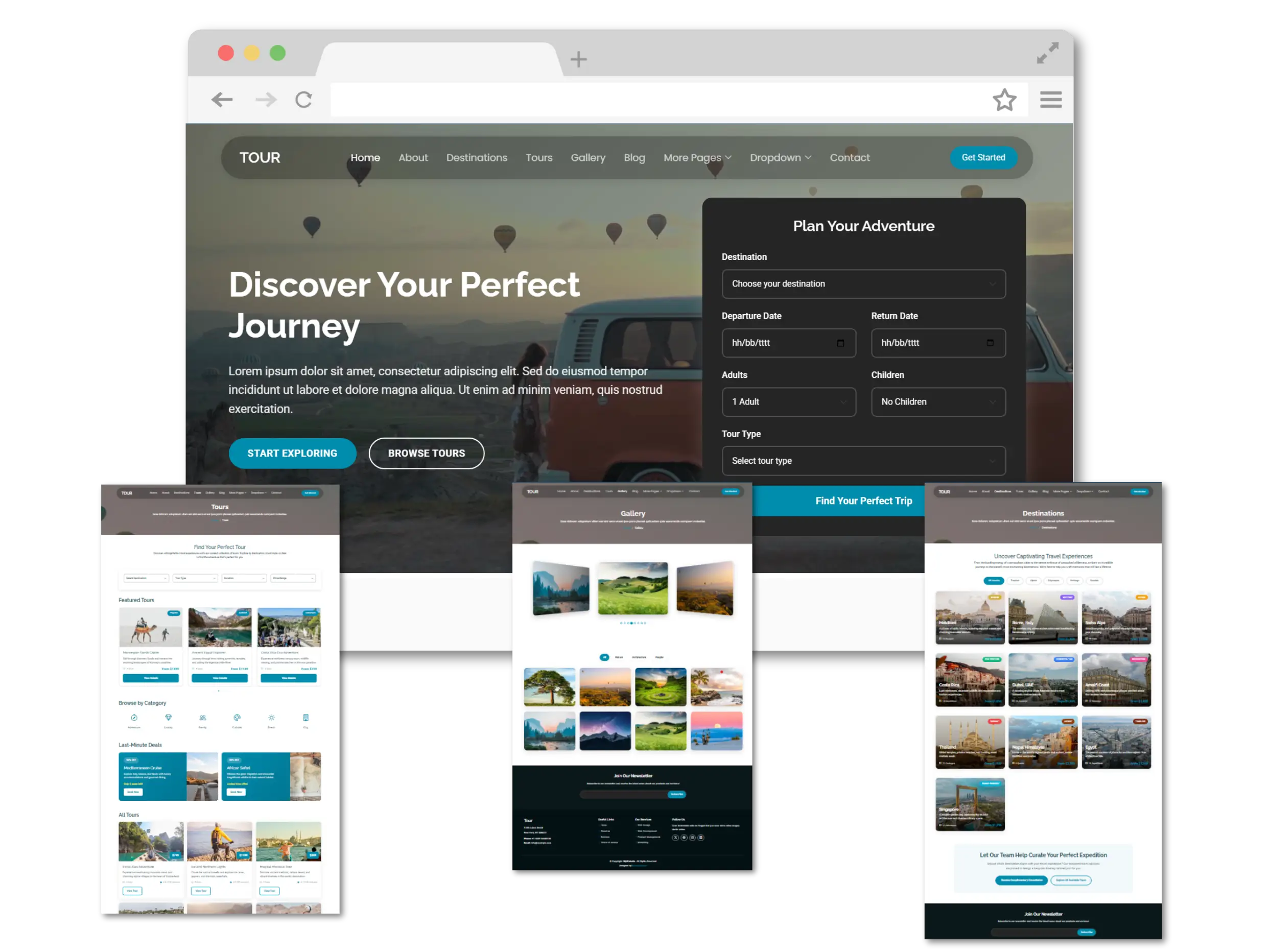1270x952 pixels.
Task: Open the No Children dropdown
Action: (937, 402)
